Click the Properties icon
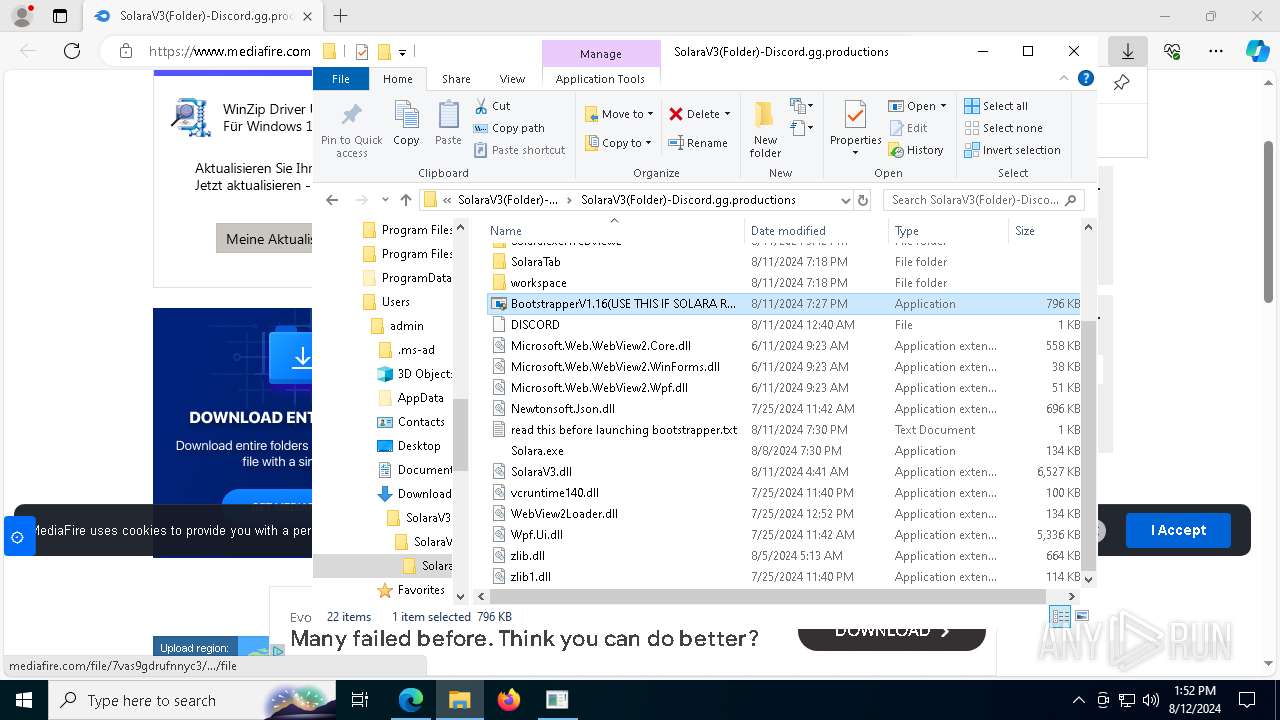 (855, 117)
